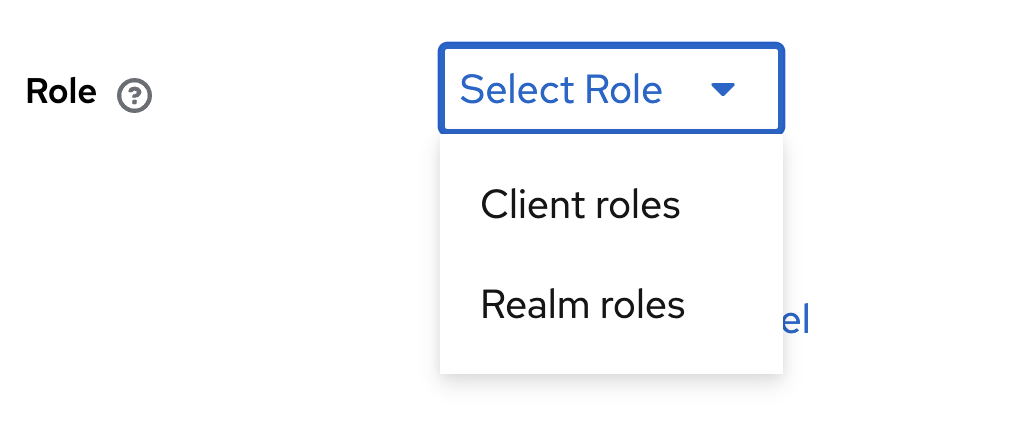1014x440 pixels.
Task: Click the Select Role text
Action: click(x=561, y=90)
